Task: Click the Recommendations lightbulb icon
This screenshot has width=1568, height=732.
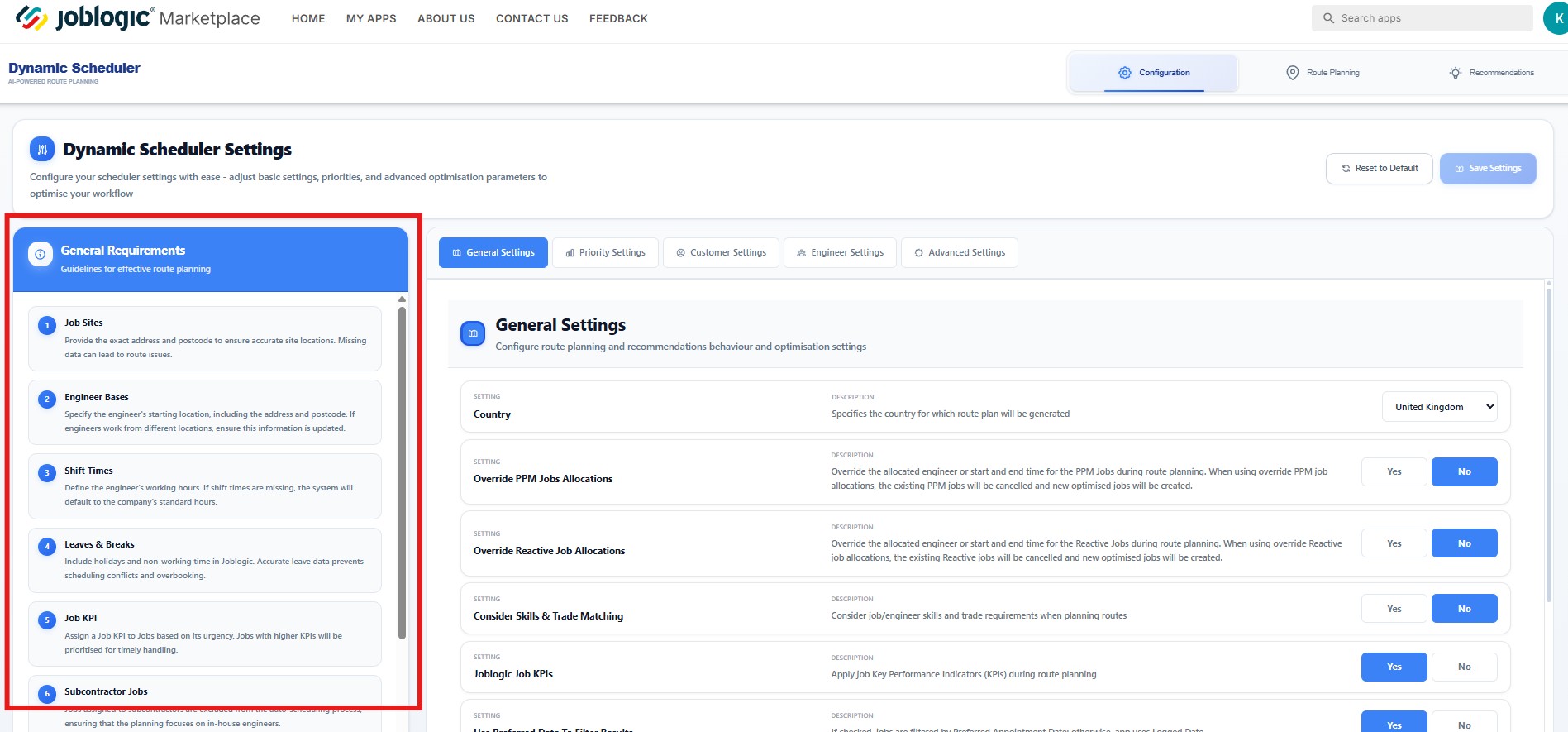Action: (1456, 73)
